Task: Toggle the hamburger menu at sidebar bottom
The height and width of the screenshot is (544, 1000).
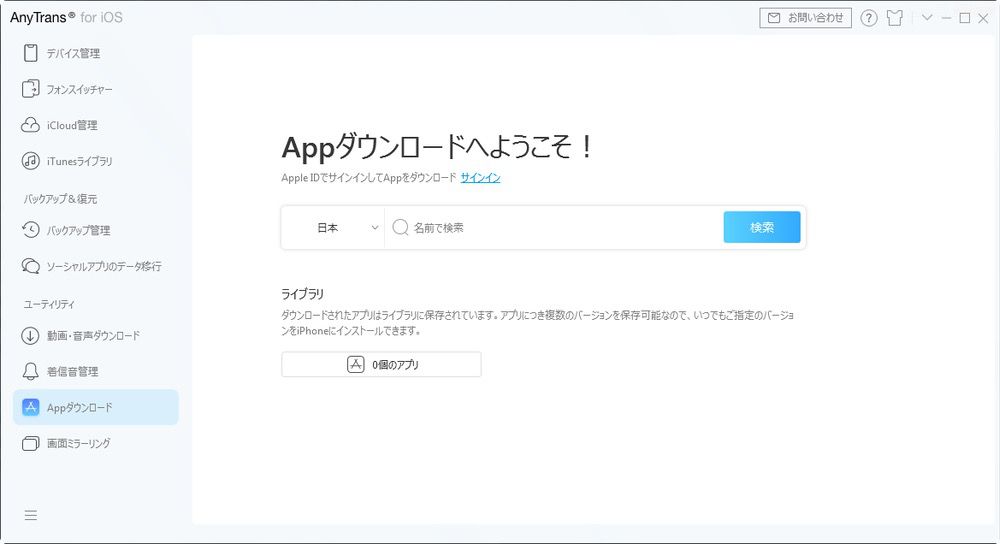Action: click(x=31, y=515)
